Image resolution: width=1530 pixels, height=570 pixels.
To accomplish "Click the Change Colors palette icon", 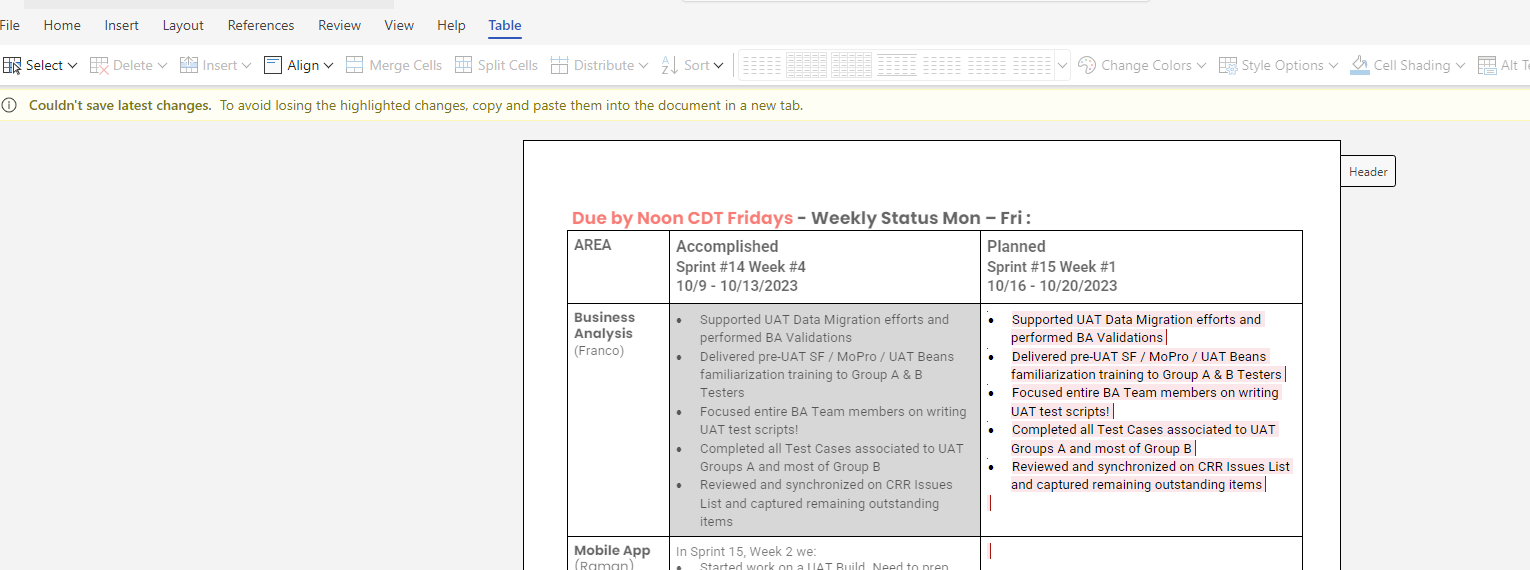I will [x=1087, y=65].
